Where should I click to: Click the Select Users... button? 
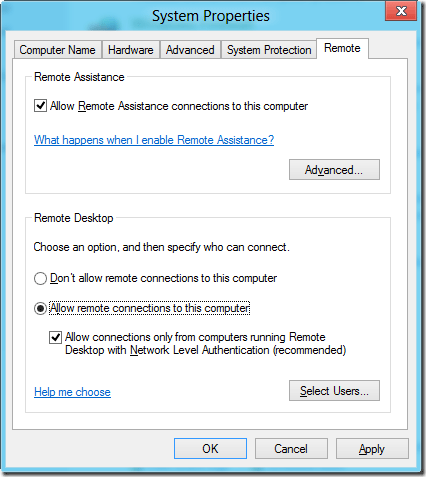point(334,390)
